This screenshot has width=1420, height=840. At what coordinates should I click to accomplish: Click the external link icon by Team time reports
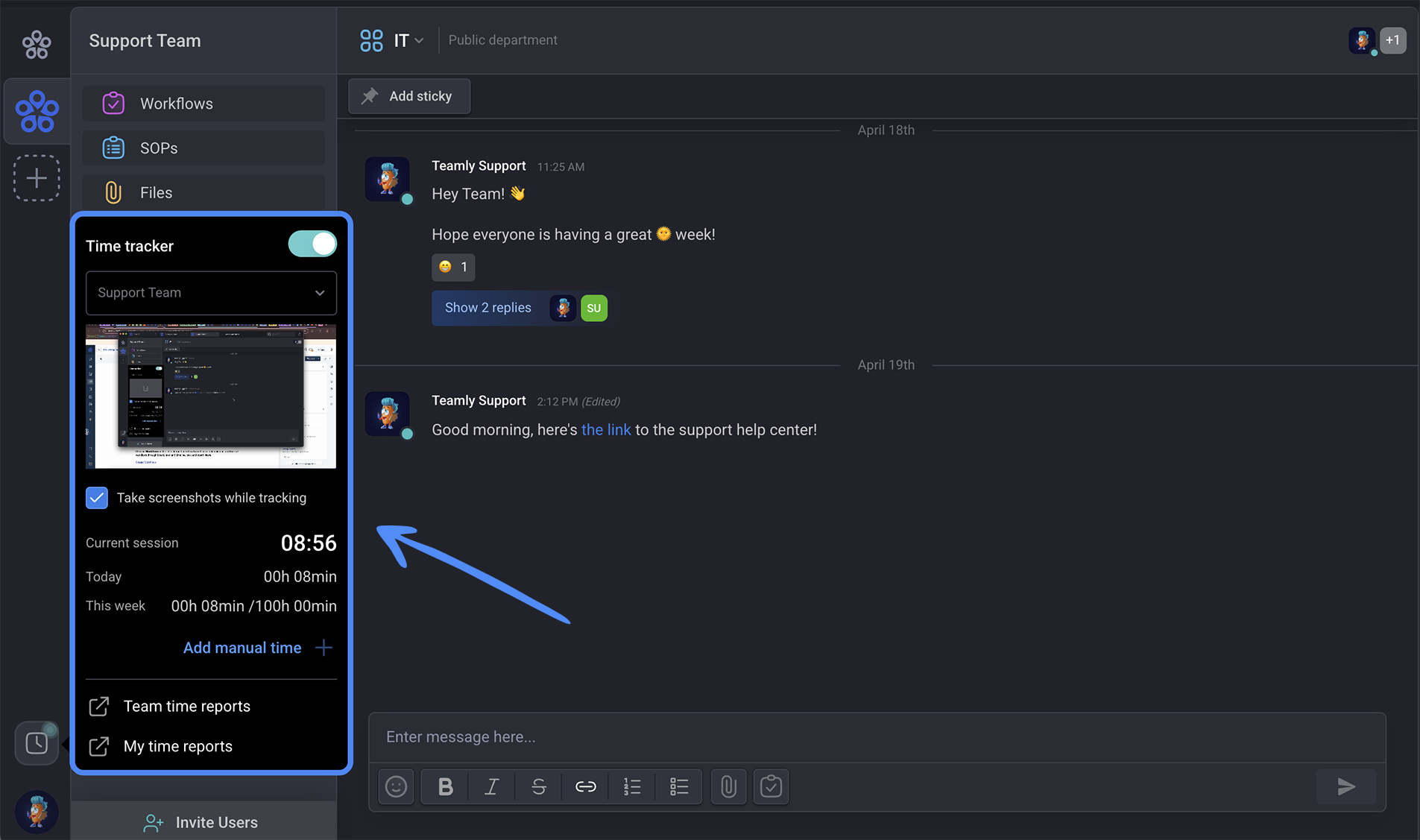(99, 706)
